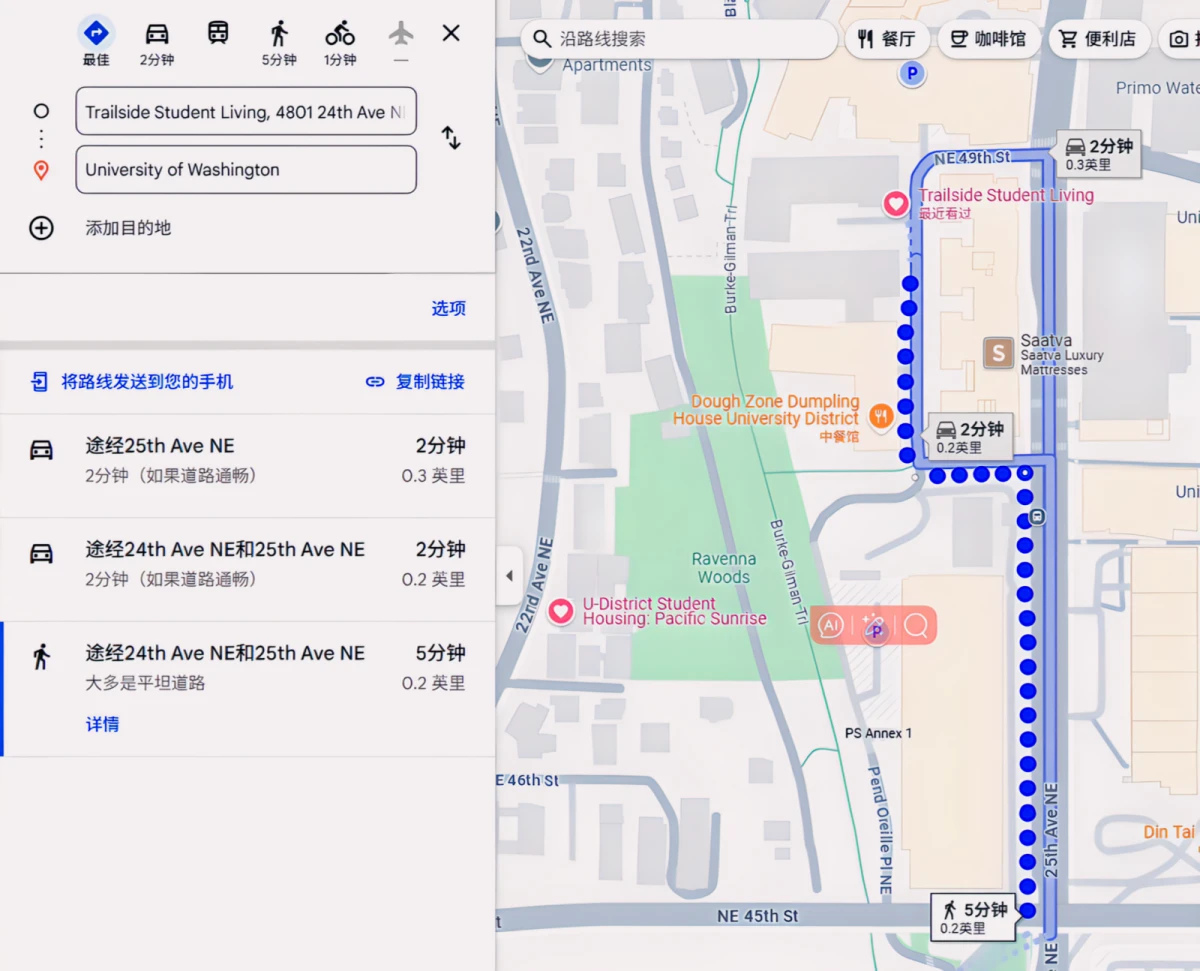Filter by 餐厅 restaurants chip
This screenshot has width=1200, height=971.
(x=887, y=39)
